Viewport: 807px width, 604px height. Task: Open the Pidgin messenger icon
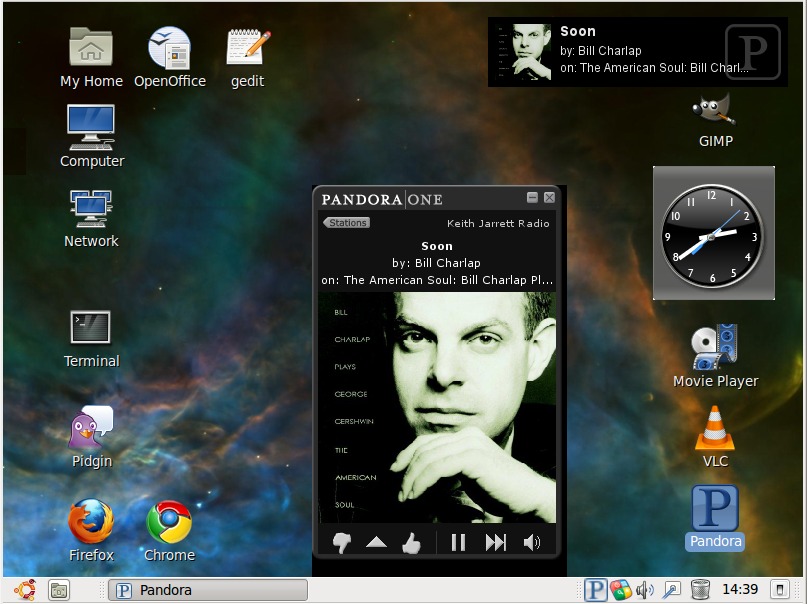click(x=92, y=437)
